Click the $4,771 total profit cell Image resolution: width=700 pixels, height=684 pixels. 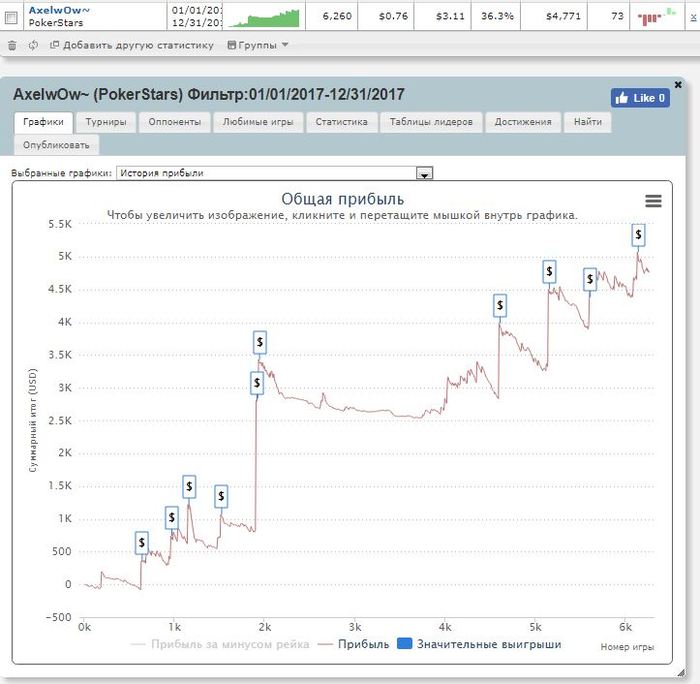click(x=554, y=17)
